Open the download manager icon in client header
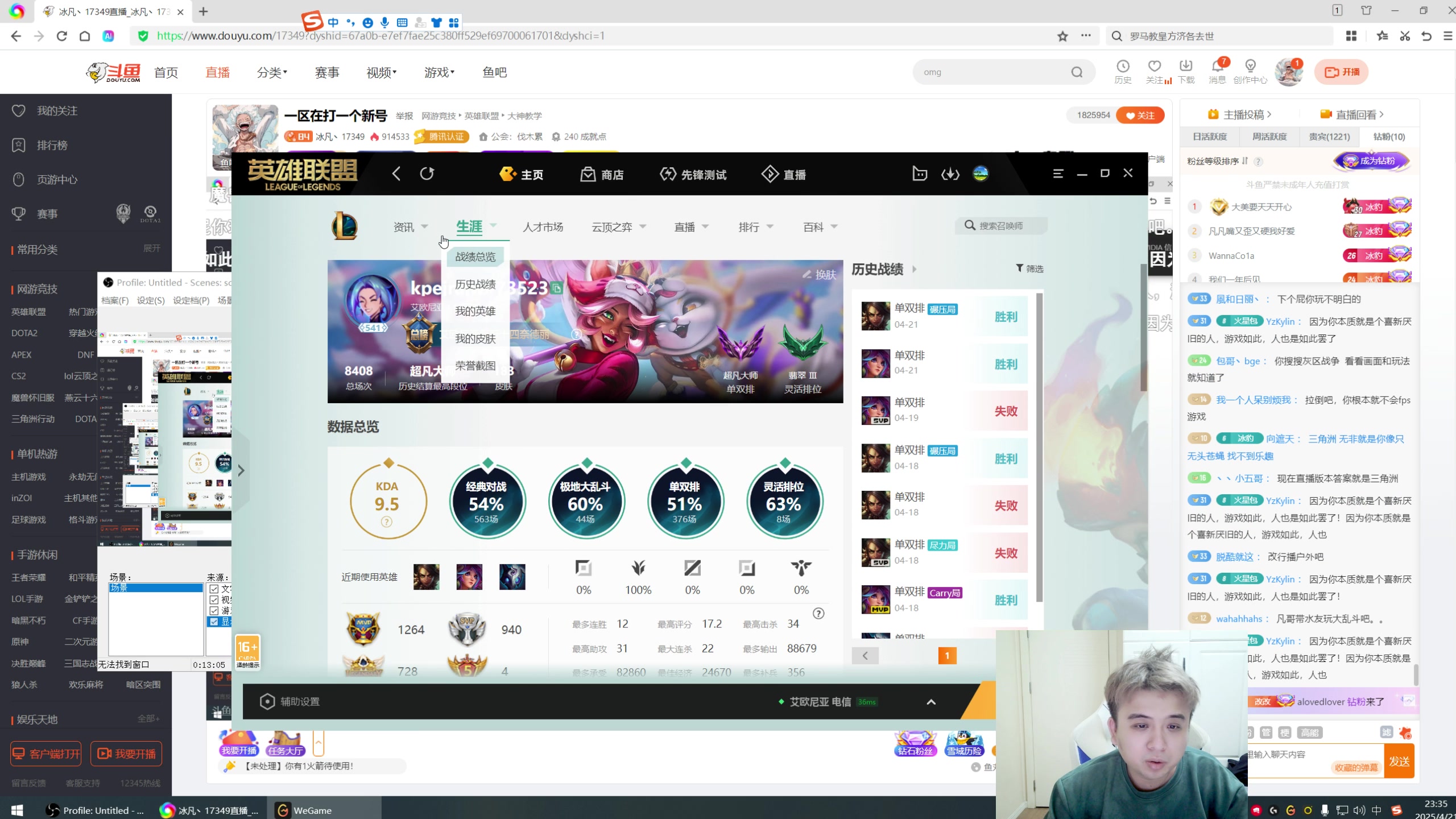Viewport: 1456px width, 819px height. coord(950,174)
